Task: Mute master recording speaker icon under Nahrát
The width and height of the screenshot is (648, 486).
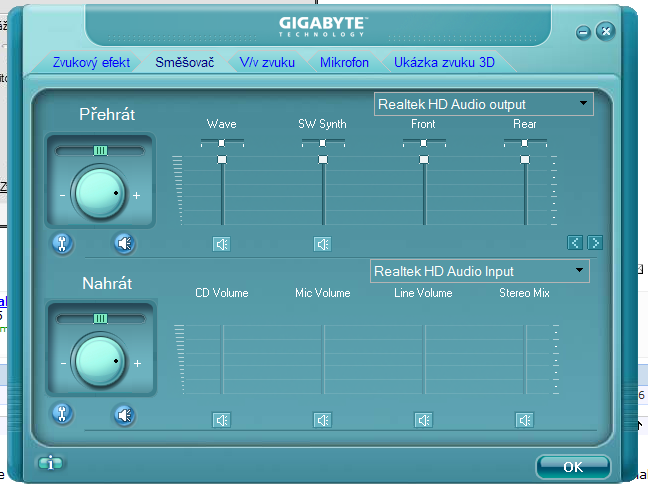Action: pos(124,415)
